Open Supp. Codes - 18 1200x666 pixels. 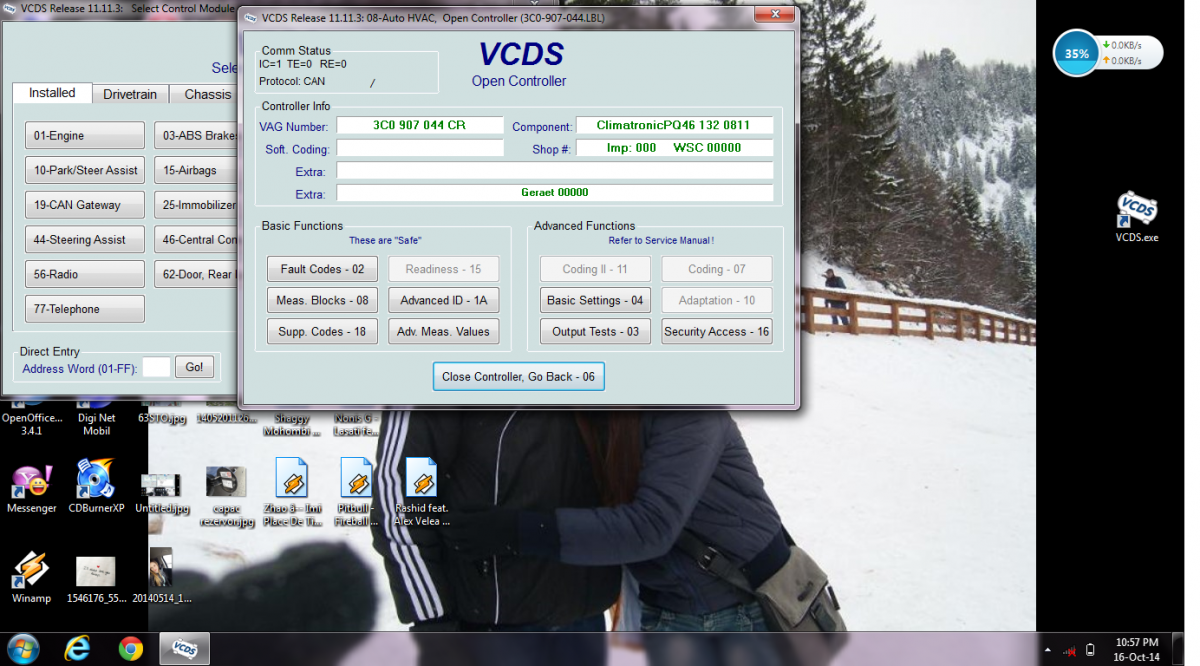[322, 331]
